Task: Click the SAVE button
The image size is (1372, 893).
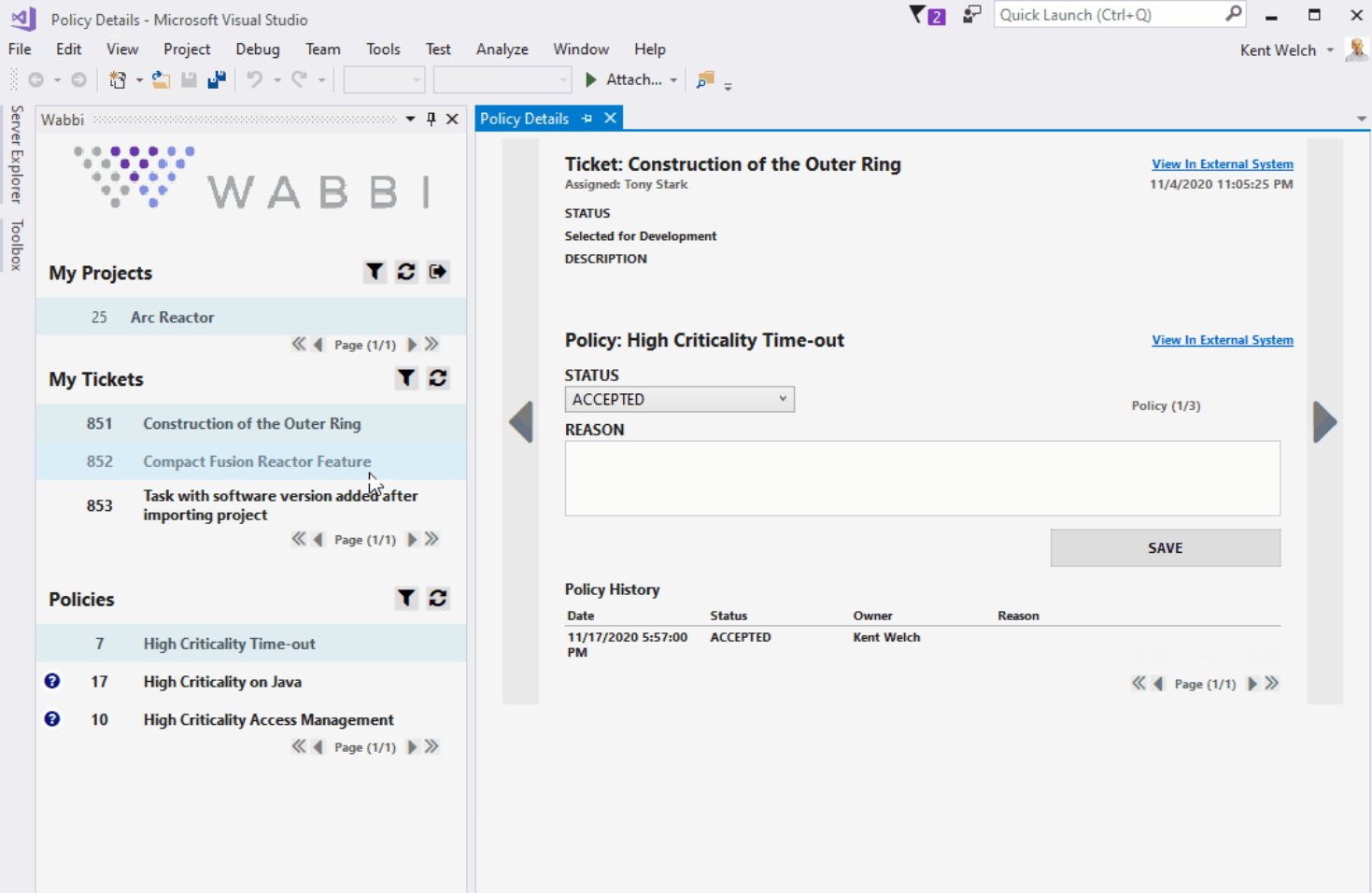Action: click(x=1165, y=548)
